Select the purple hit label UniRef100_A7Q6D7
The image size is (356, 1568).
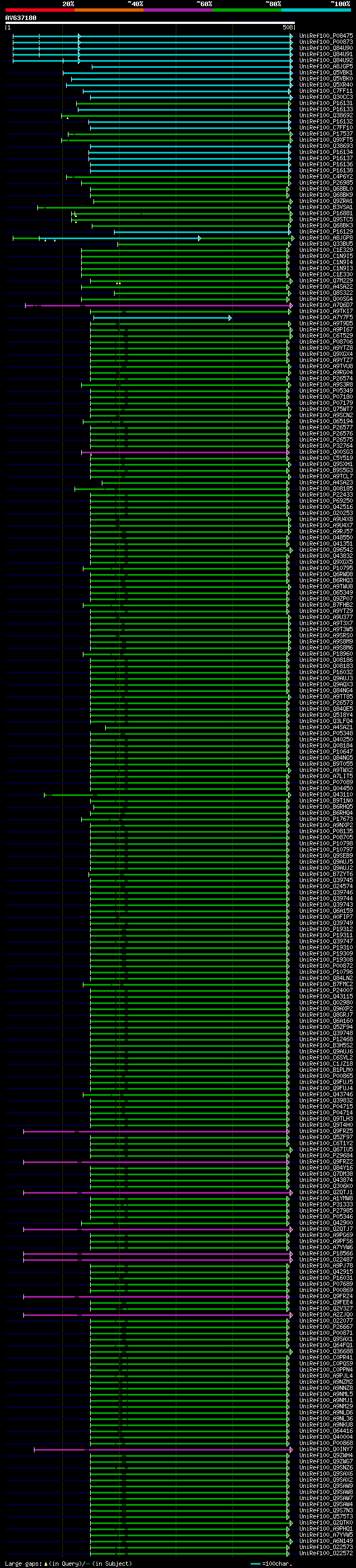(x=326, y=305)
